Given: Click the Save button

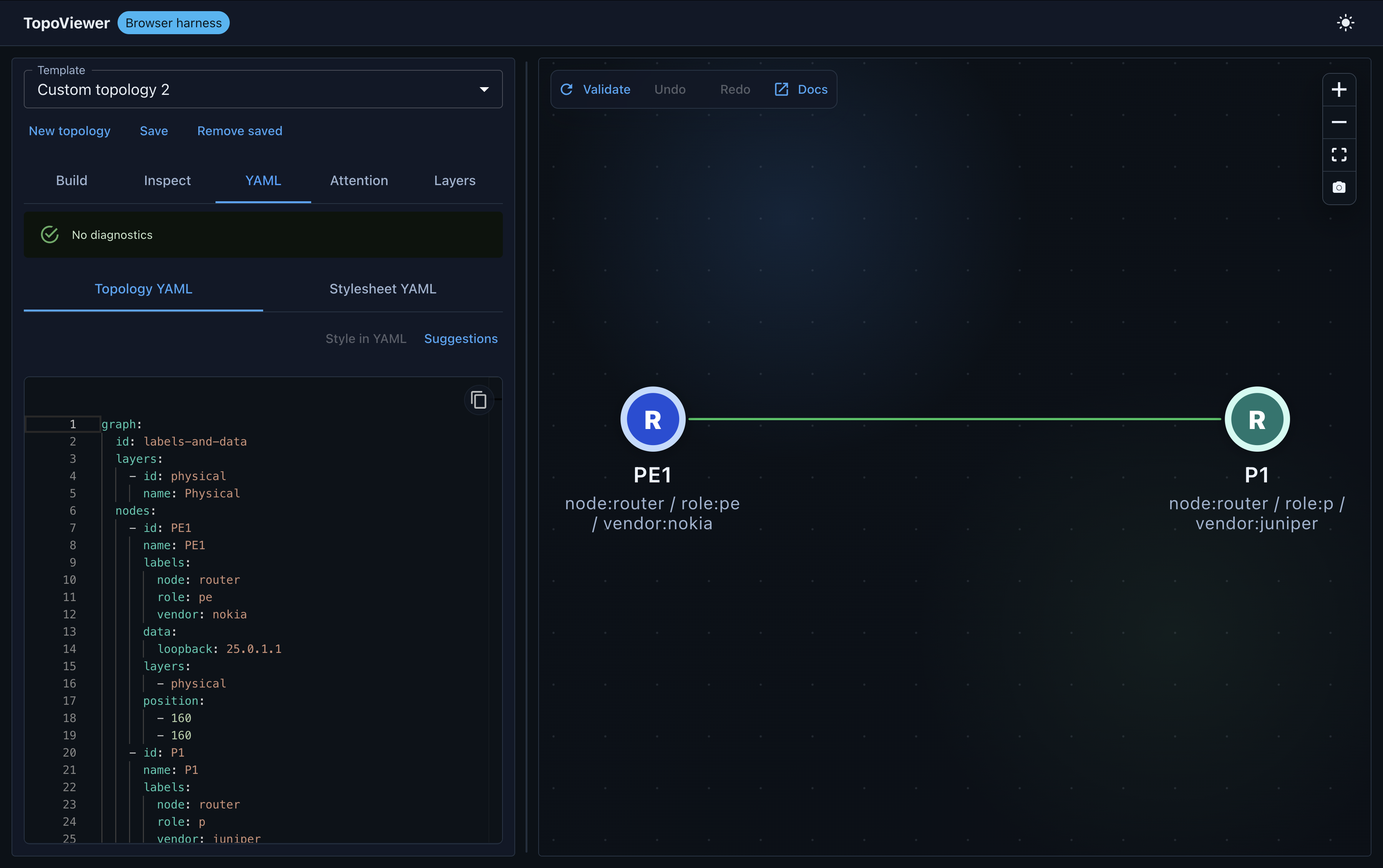Looking at the screenshot, I should 154,131.
